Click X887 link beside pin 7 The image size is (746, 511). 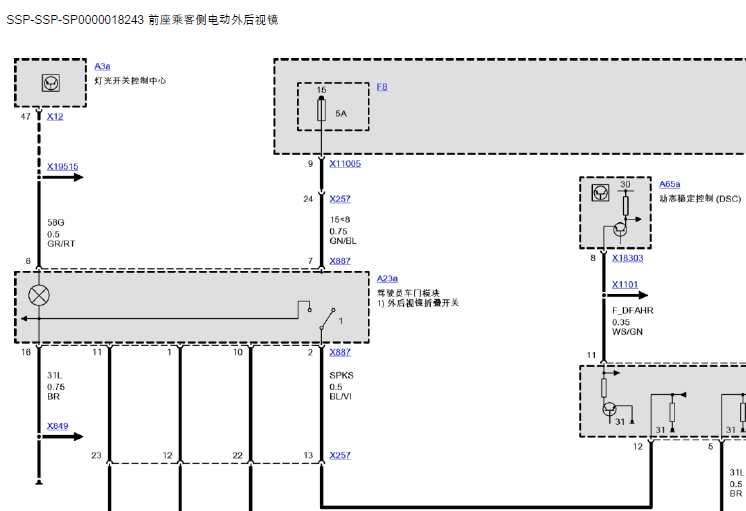(340, 261)
